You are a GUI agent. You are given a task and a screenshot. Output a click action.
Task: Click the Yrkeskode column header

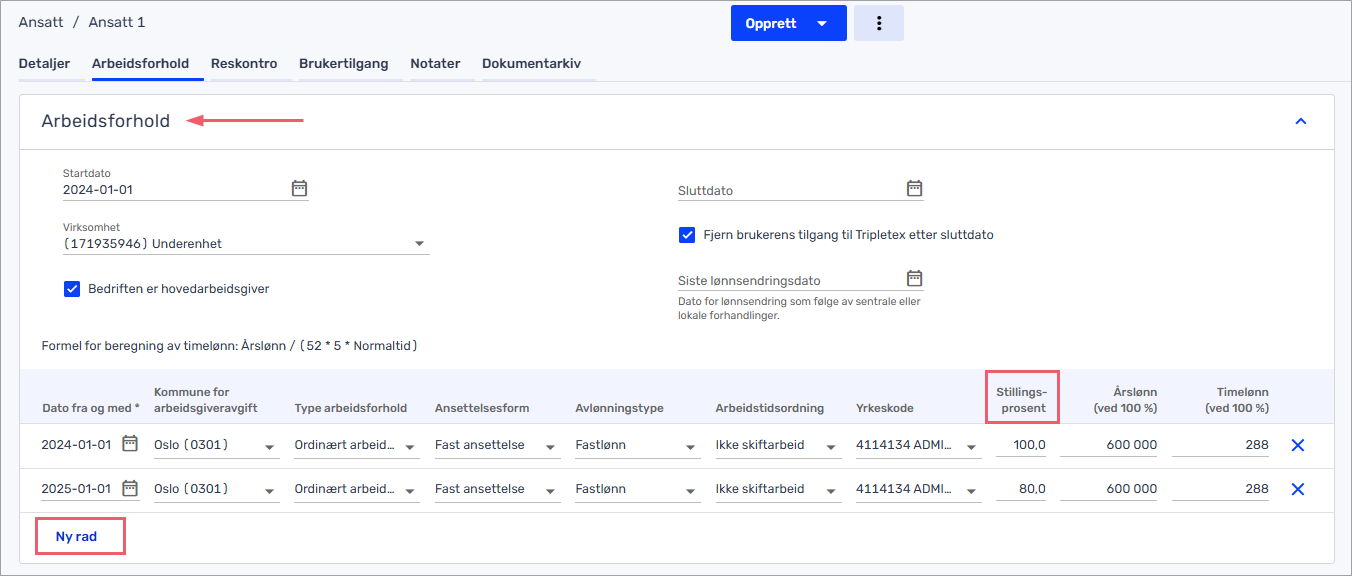(884, 408)
